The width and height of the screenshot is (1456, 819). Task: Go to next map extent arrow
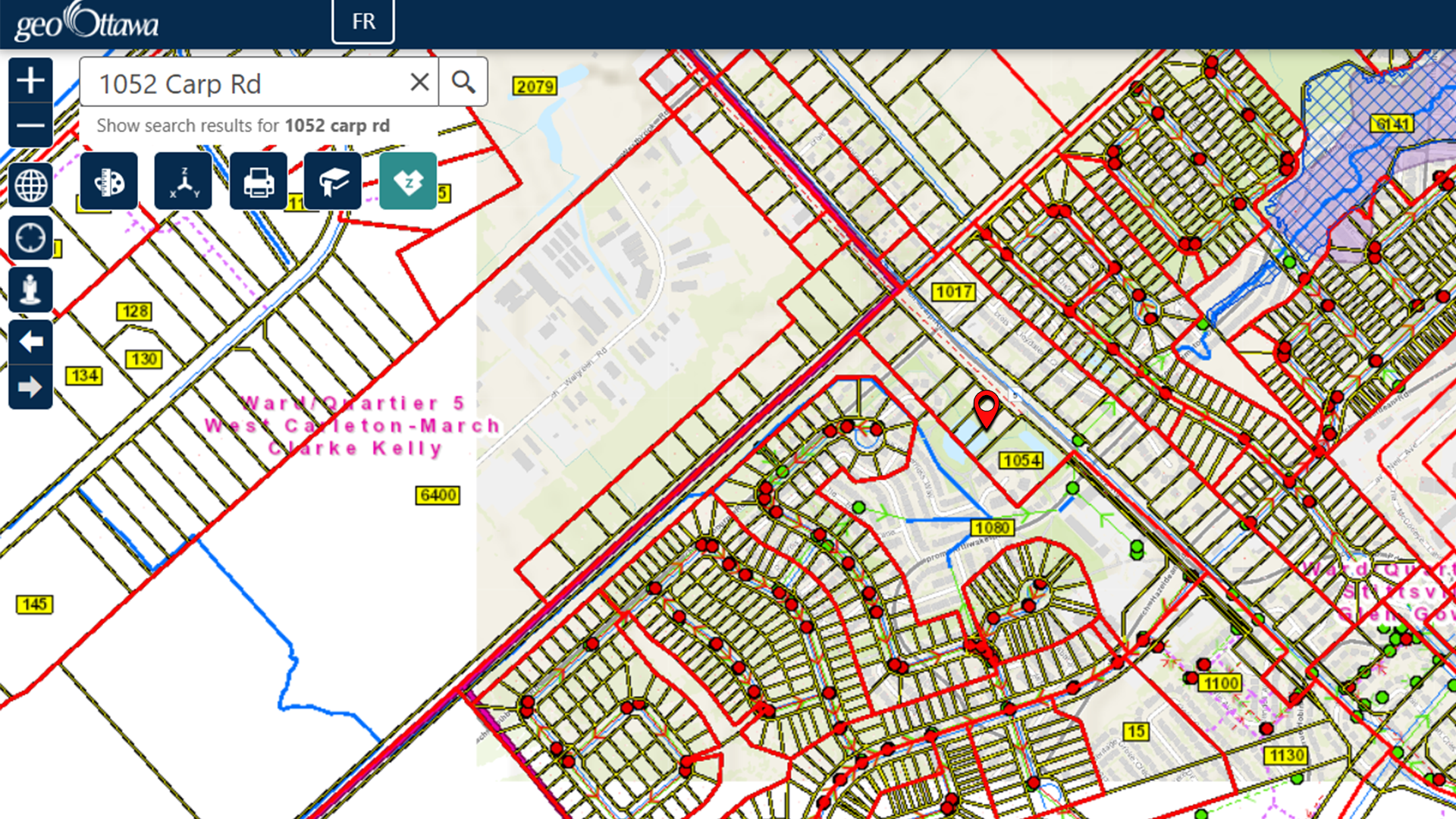click(30, 388)
